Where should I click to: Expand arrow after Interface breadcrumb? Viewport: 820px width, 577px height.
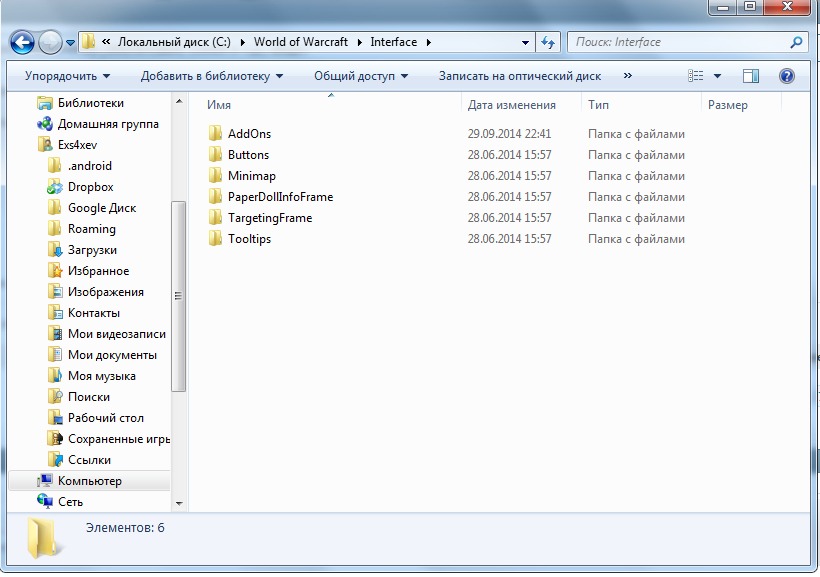(x=428, y=43)
